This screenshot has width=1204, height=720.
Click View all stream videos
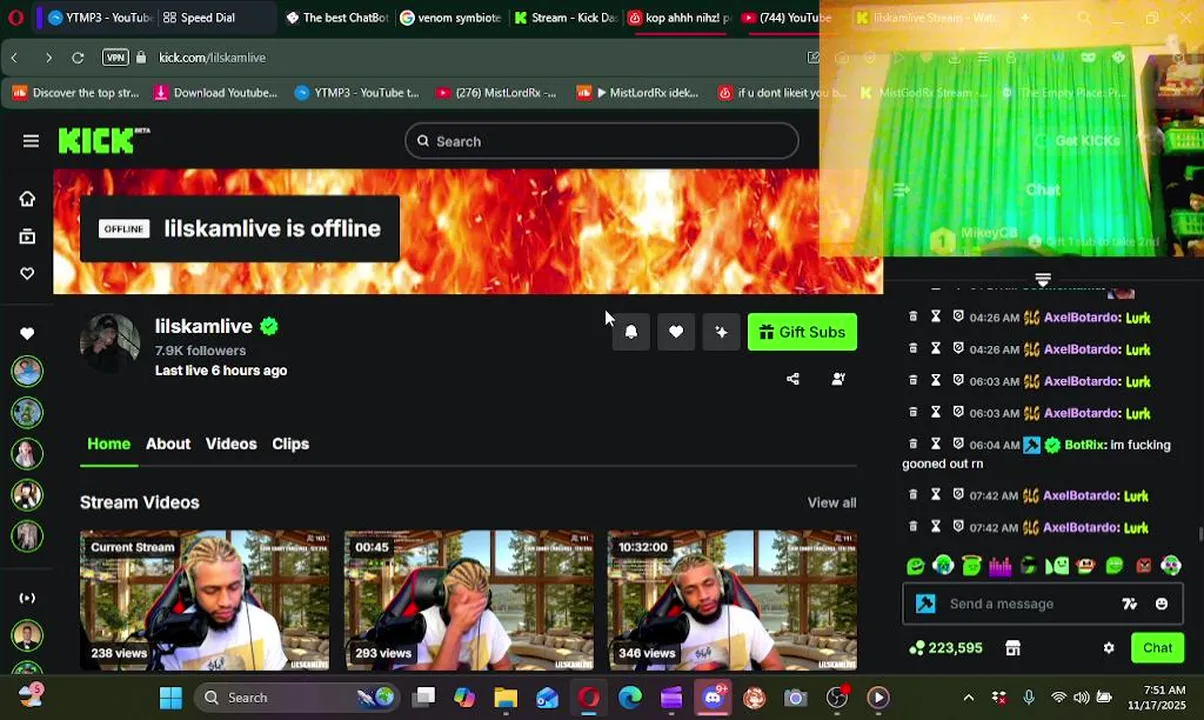pos(832,503)
